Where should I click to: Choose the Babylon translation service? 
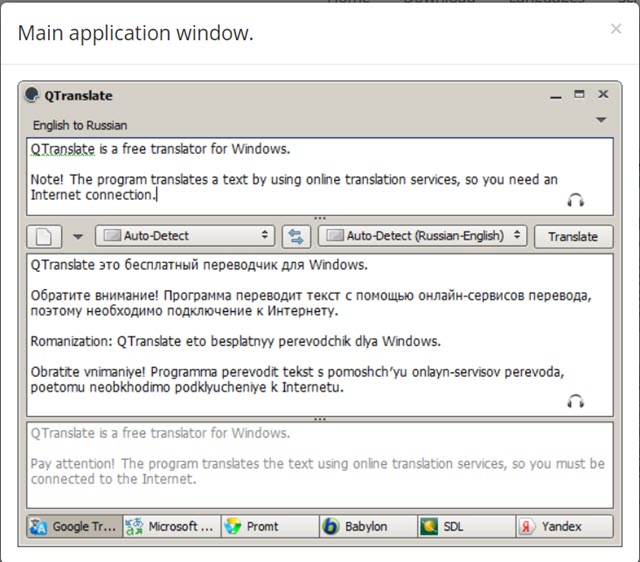(x=369, y=526)
